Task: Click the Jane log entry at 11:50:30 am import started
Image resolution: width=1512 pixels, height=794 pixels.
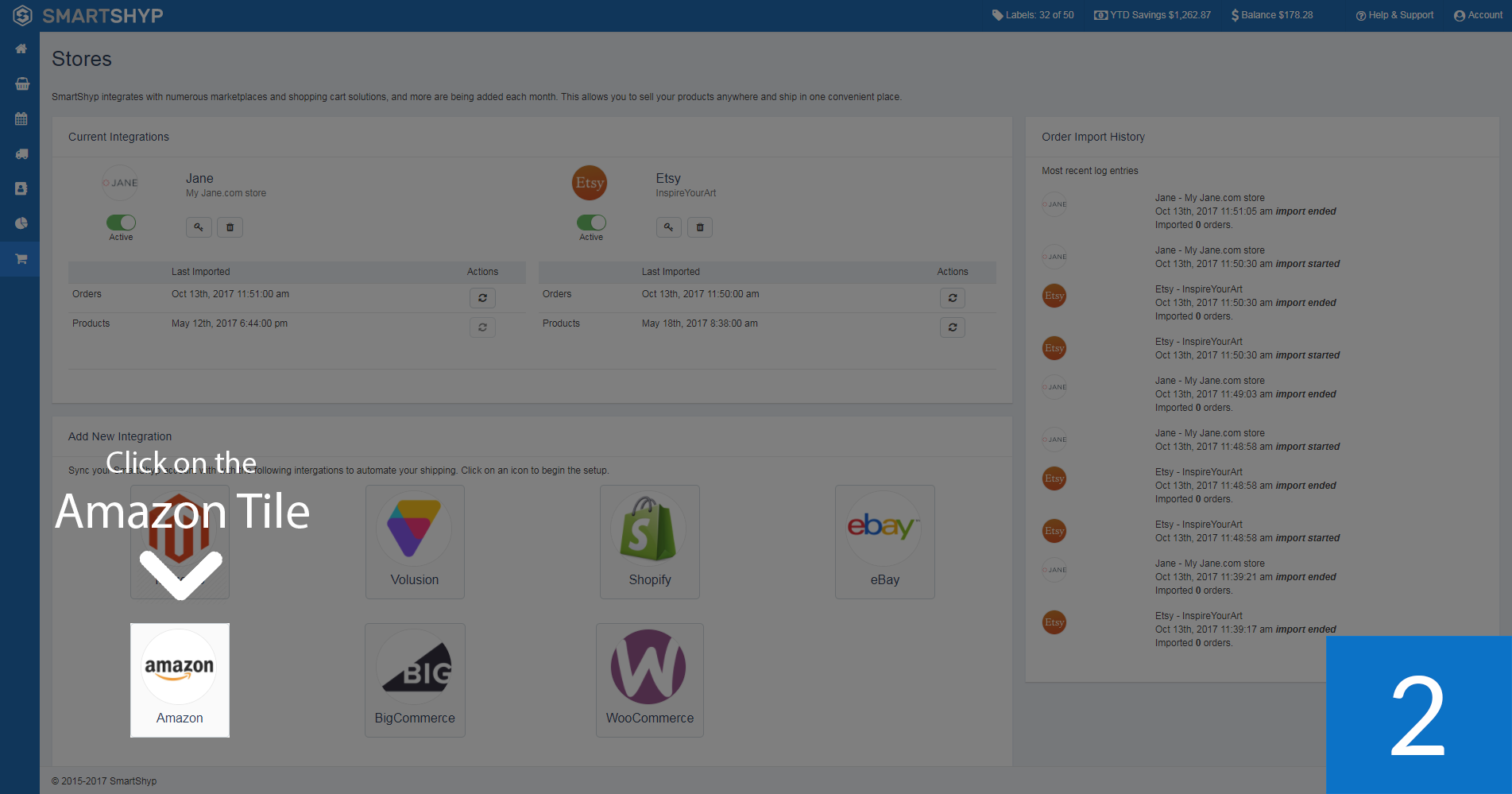Action: click(1247, 258)
